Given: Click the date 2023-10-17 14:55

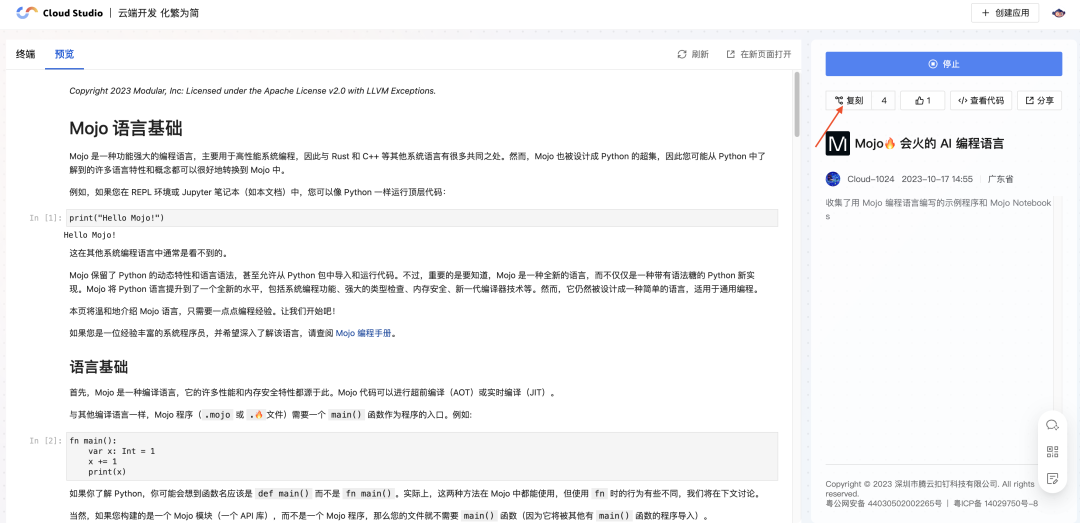Looking at the screenshot, I should coord(937,179).
